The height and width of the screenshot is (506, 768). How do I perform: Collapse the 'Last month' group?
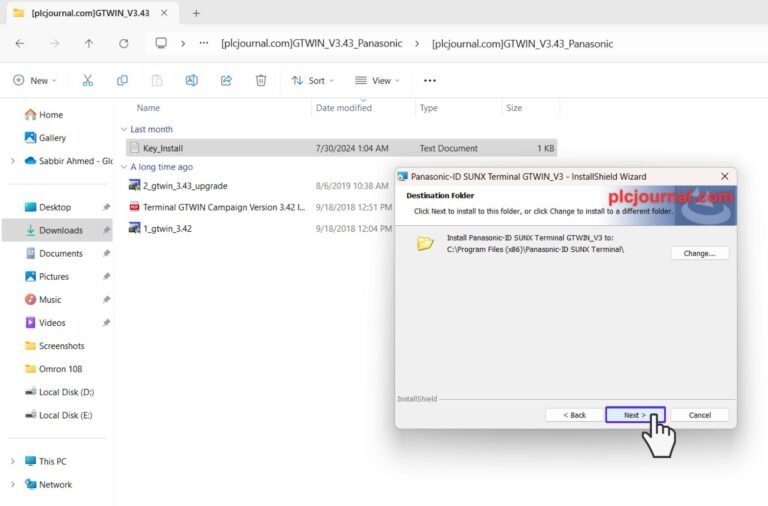coord(124,129)
